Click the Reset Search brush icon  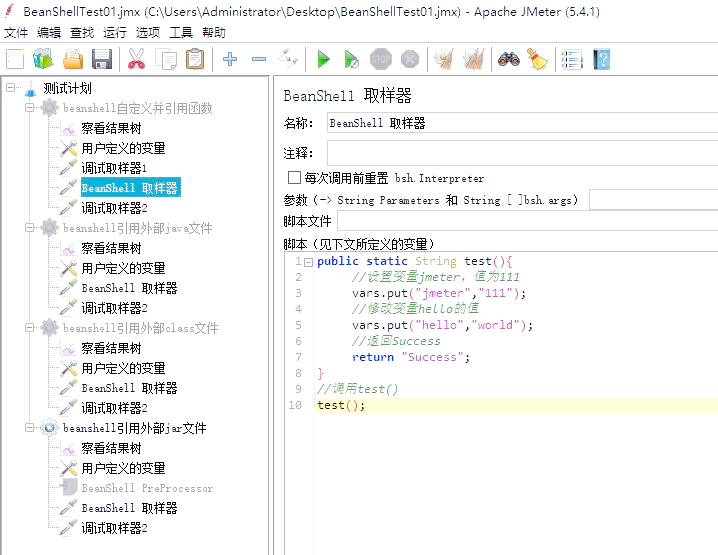click(538, 59)
